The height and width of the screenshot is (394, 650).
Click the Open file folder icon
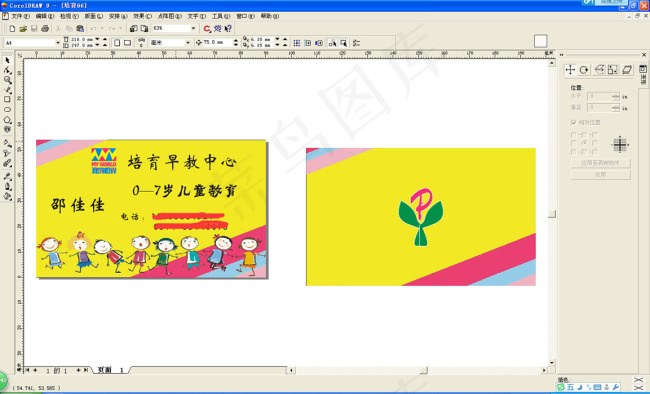point(23,29)
